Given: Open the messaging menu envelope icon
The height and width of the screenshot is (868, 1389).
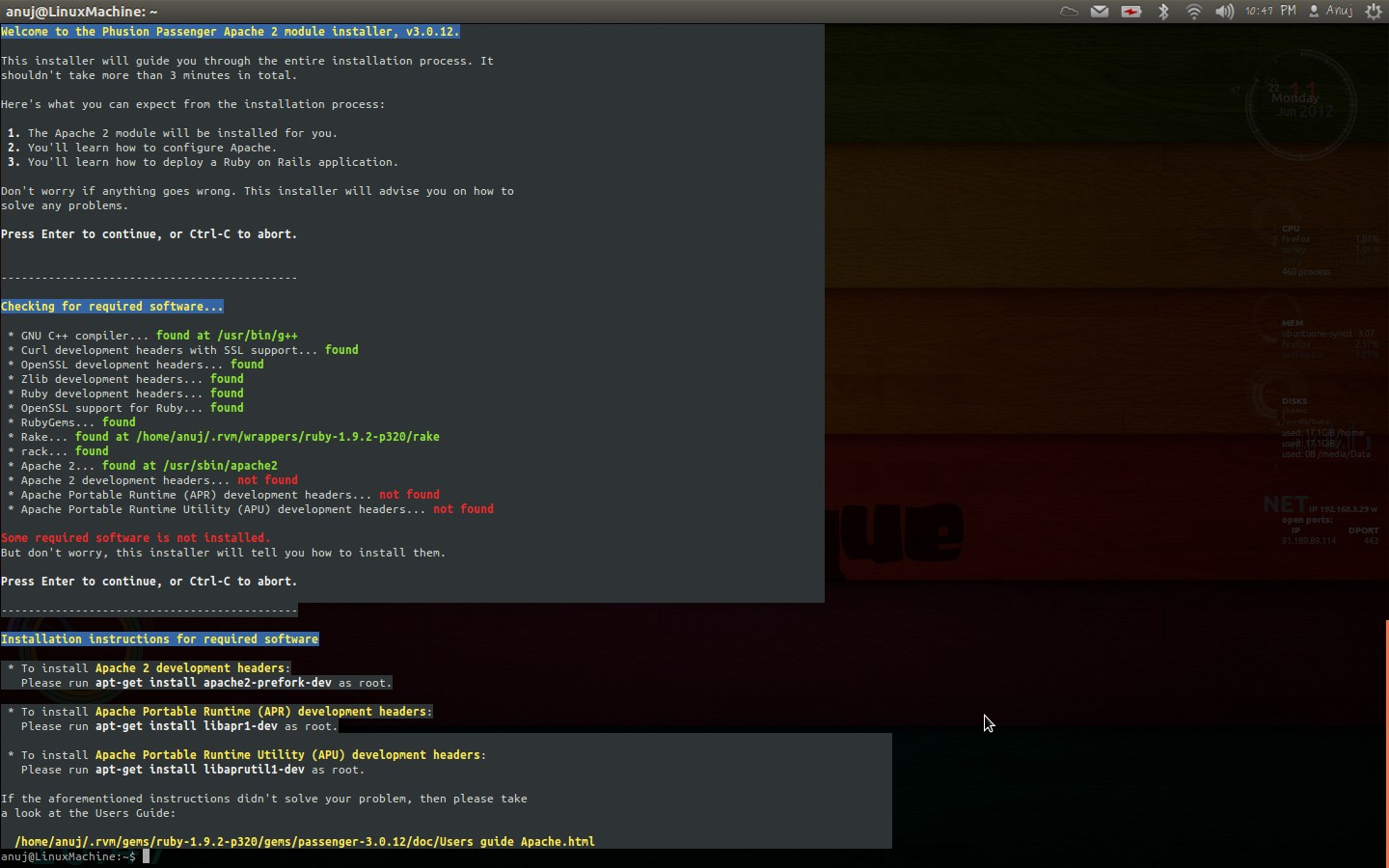Looking at the screenshot, I should (x=1100, y=12).
